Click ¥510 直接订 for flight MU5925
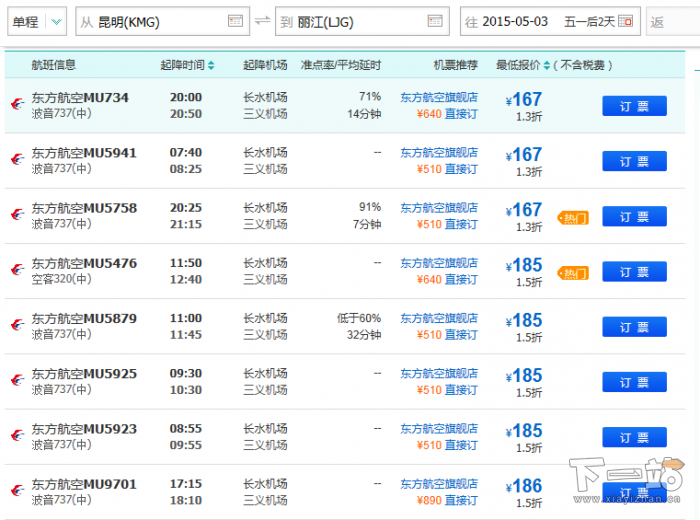The image size is (700, 520). coord(447,390)
